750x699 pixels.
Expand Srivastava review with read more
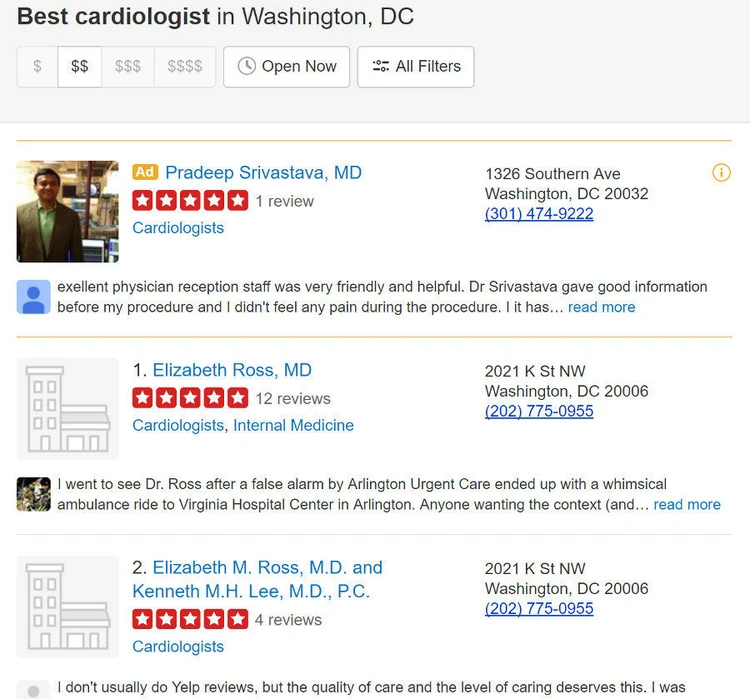point(601,307)
